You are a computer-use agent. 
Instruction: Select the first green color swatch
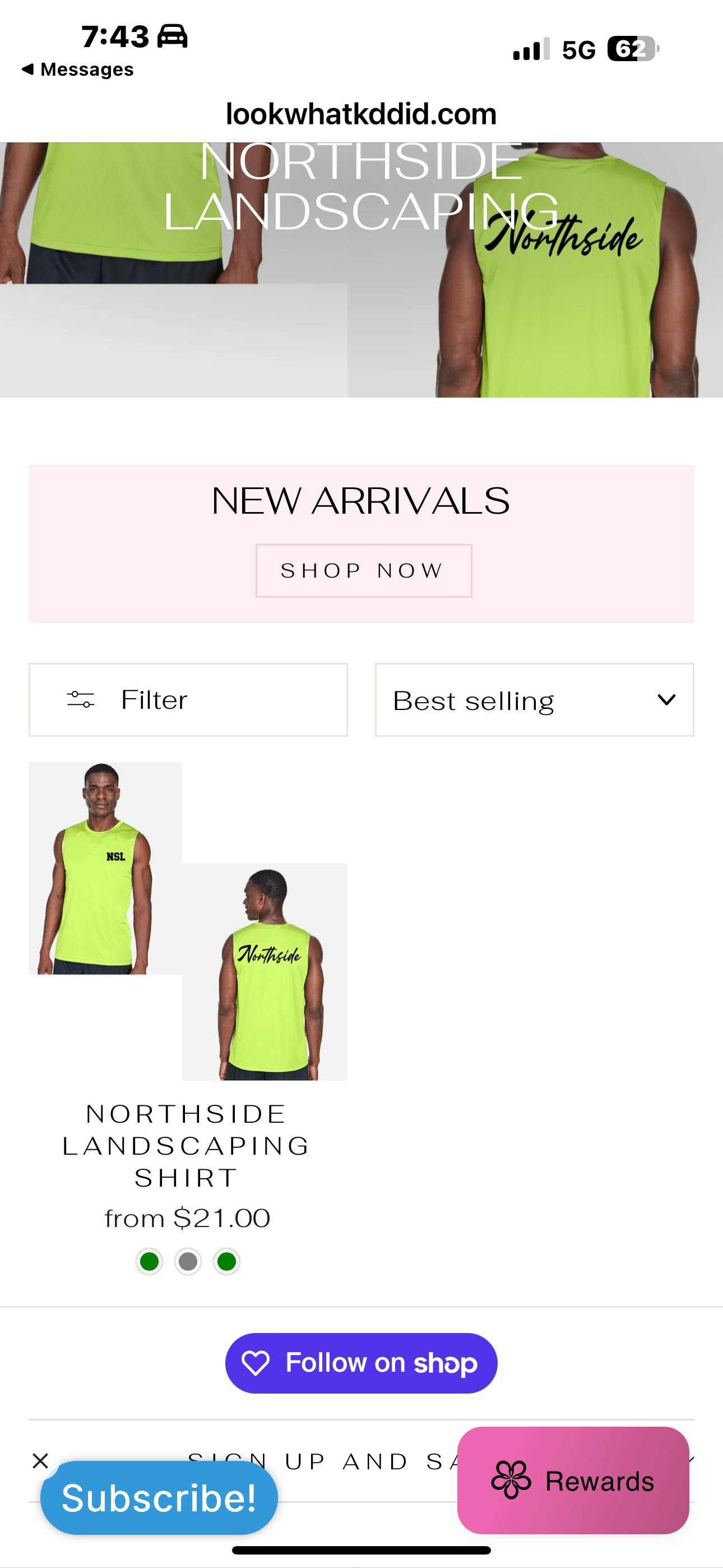tap(149, 1262)
